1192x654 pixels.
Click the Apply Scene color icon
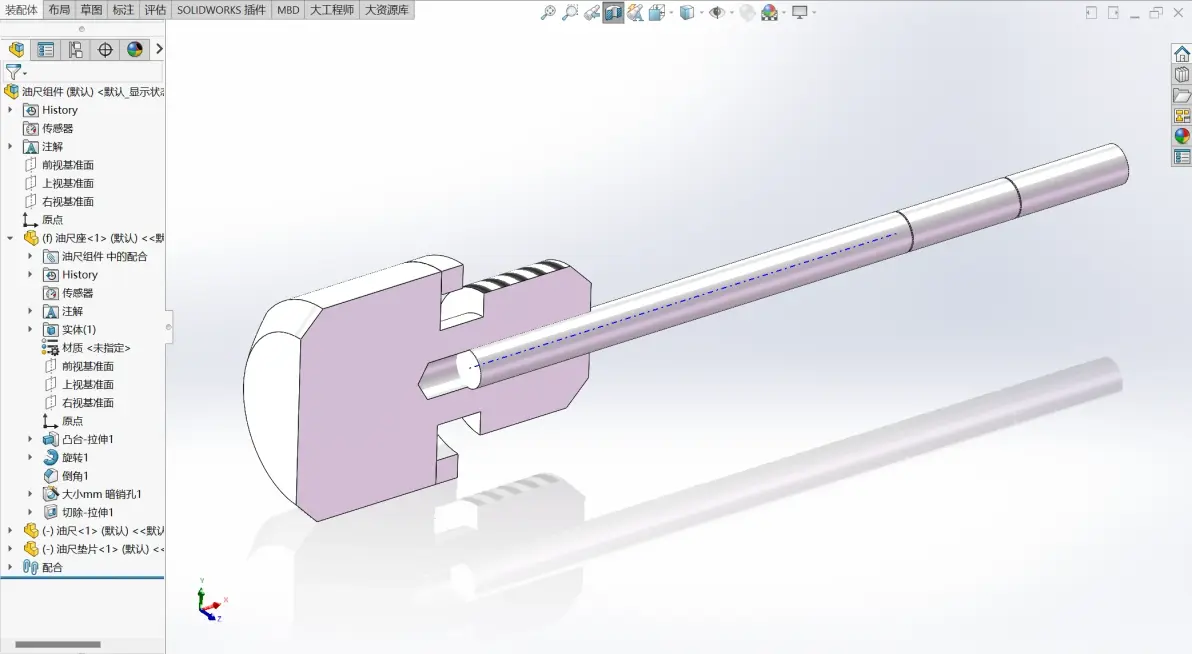point(769,12)
